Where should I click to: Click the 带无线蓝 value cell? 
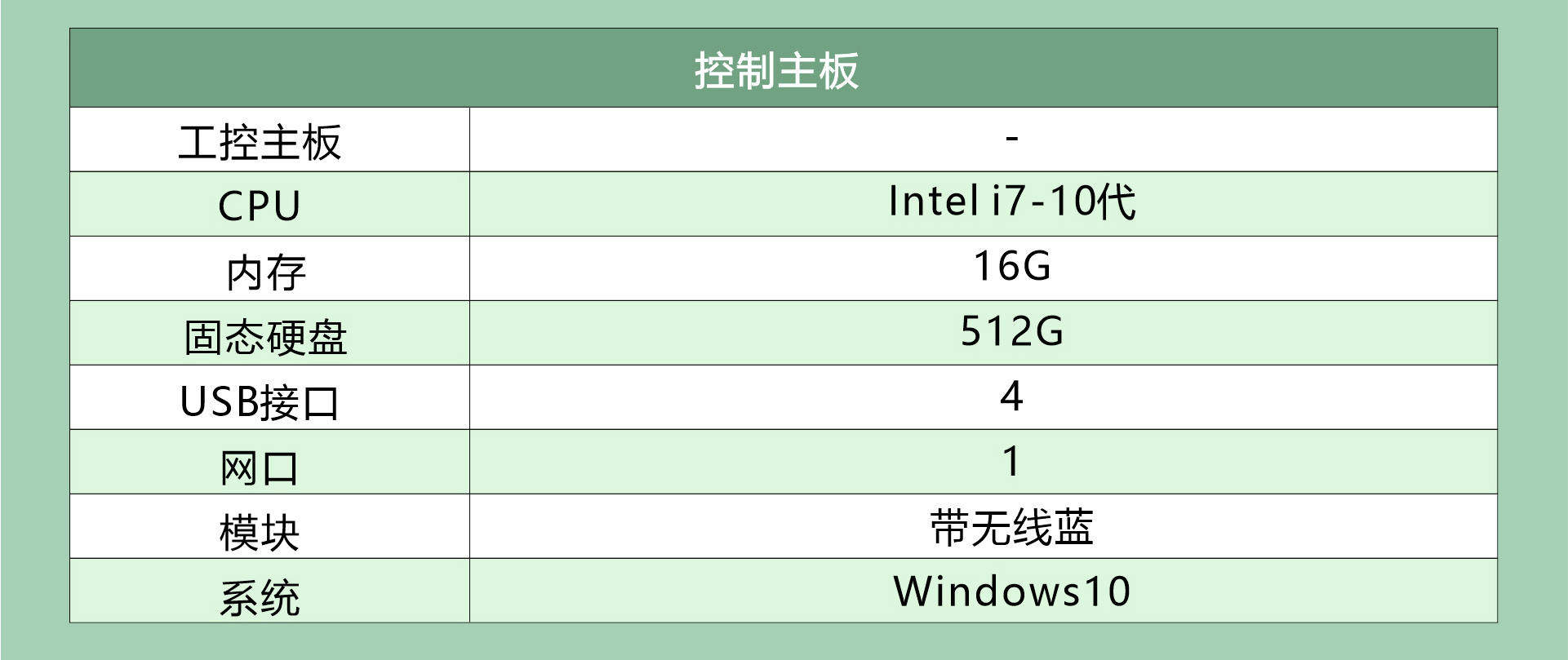[x=1011, y=527]
